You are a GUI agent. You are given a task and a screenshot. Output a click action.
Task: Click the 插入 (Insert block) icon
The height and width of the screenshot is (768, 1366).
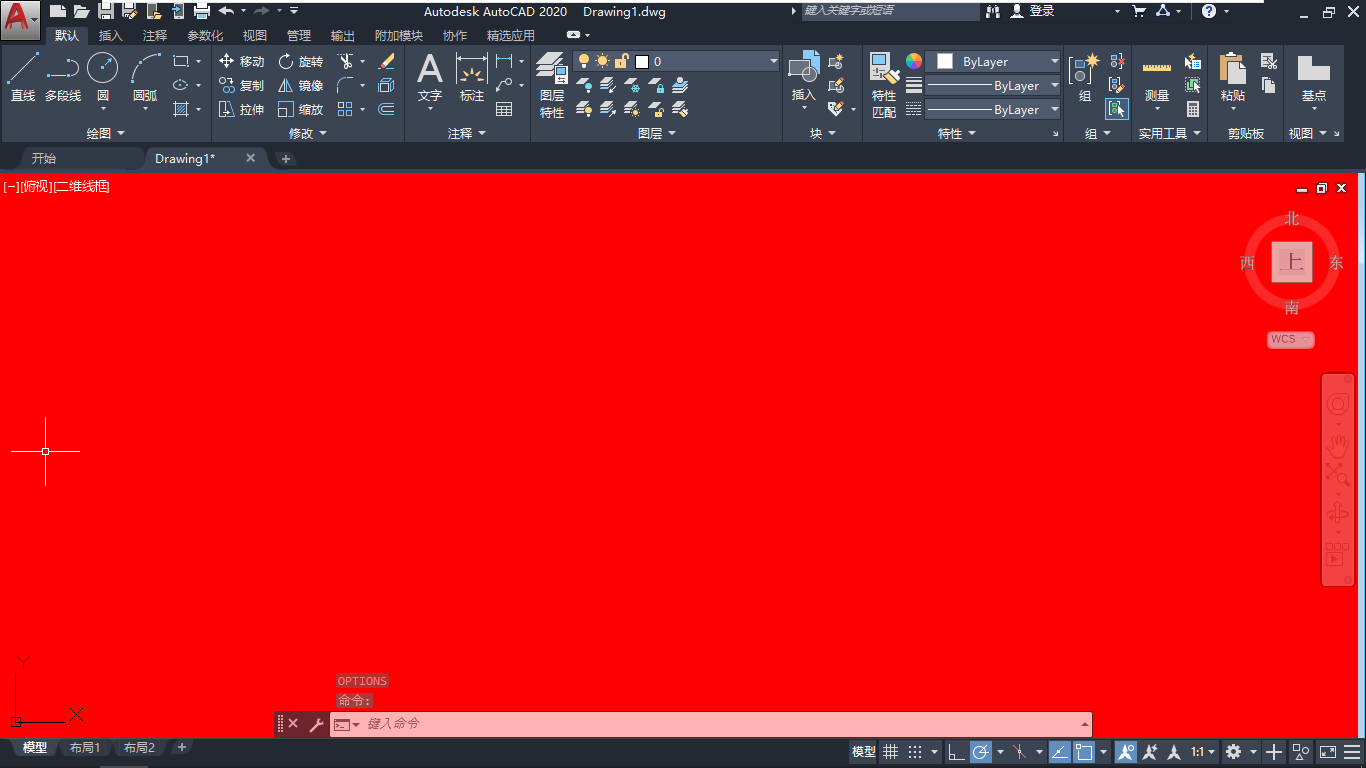point(804,78)
